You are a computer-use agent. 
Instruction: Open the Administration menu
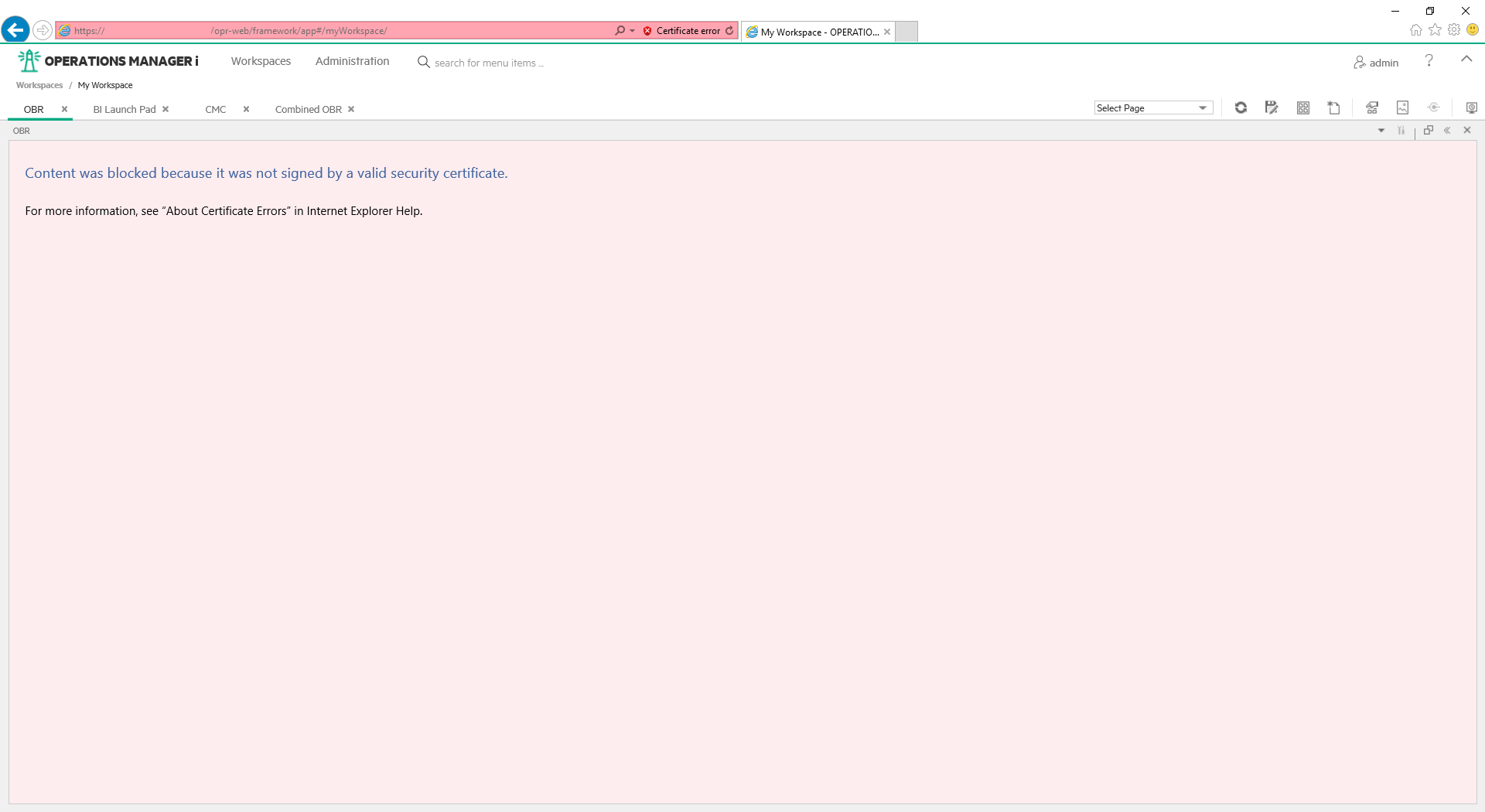[x=352, y=61]
